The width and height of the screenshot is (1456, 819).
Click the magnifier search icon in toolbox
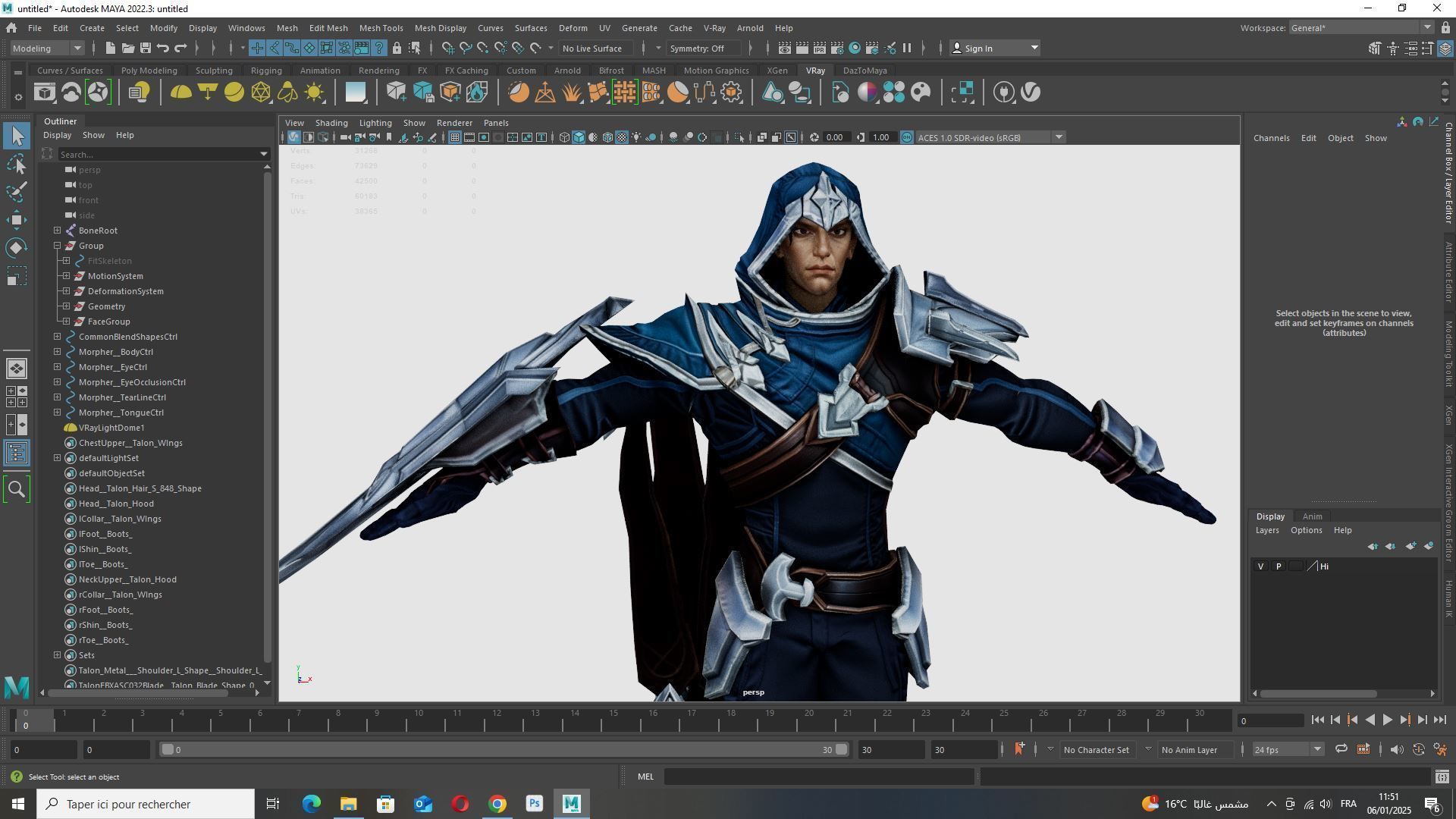tap(17, 489)
